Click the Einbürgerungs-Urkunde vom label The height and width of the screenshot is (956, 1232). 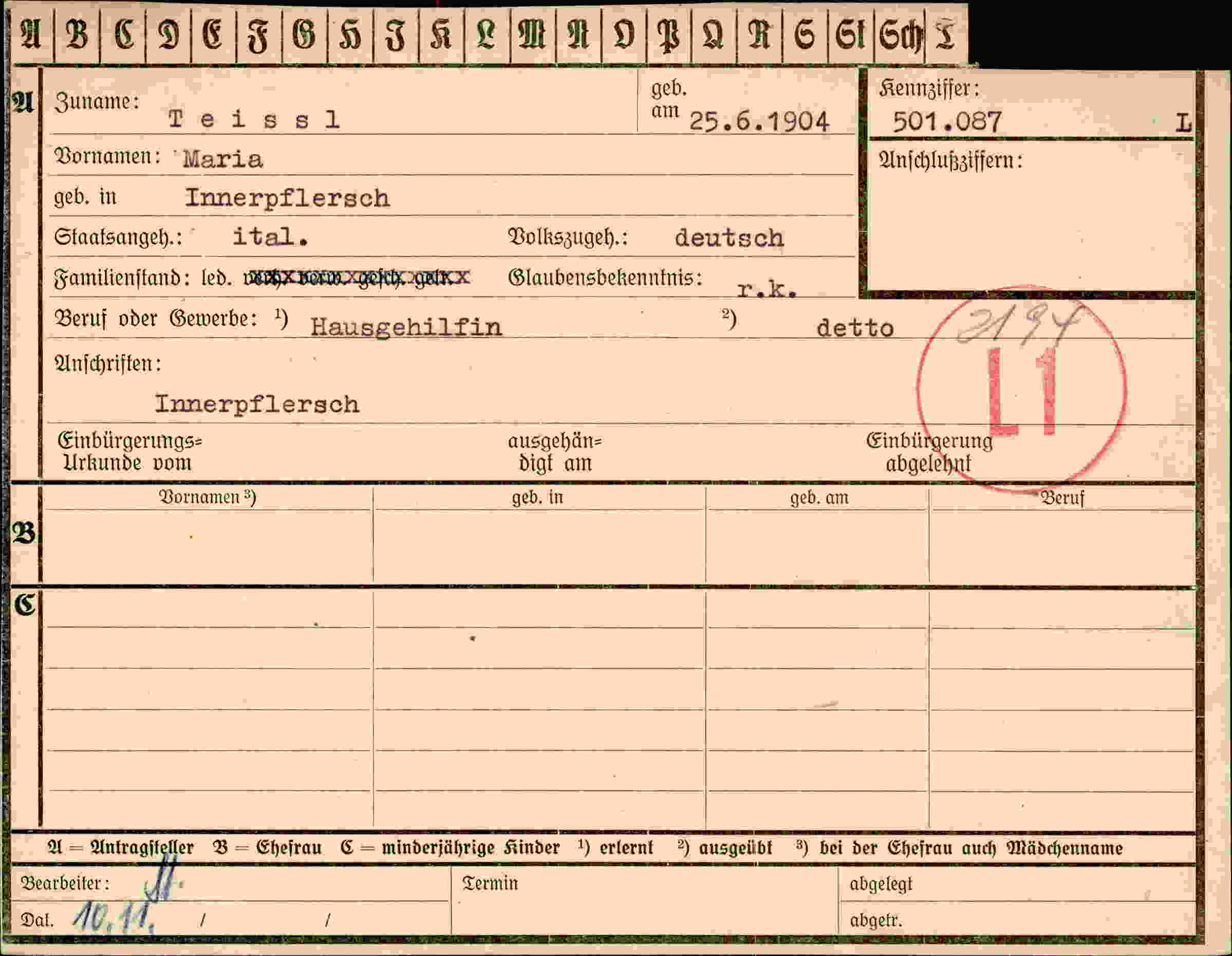130,451
